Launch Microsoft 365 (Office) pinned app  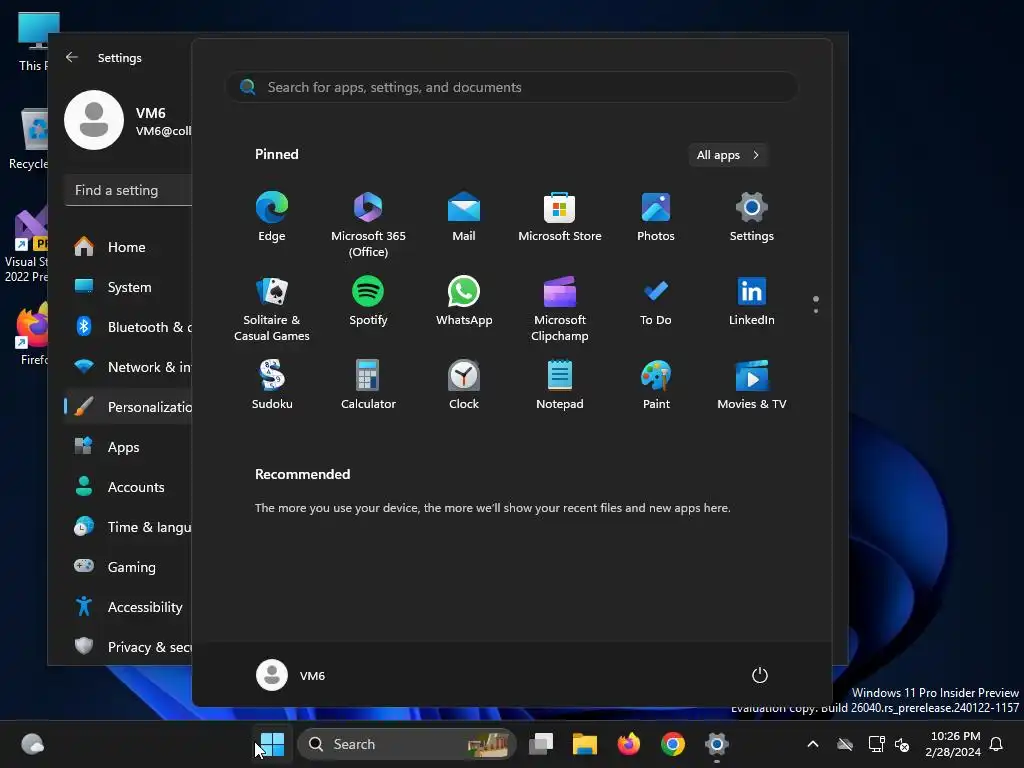[368, 224]
